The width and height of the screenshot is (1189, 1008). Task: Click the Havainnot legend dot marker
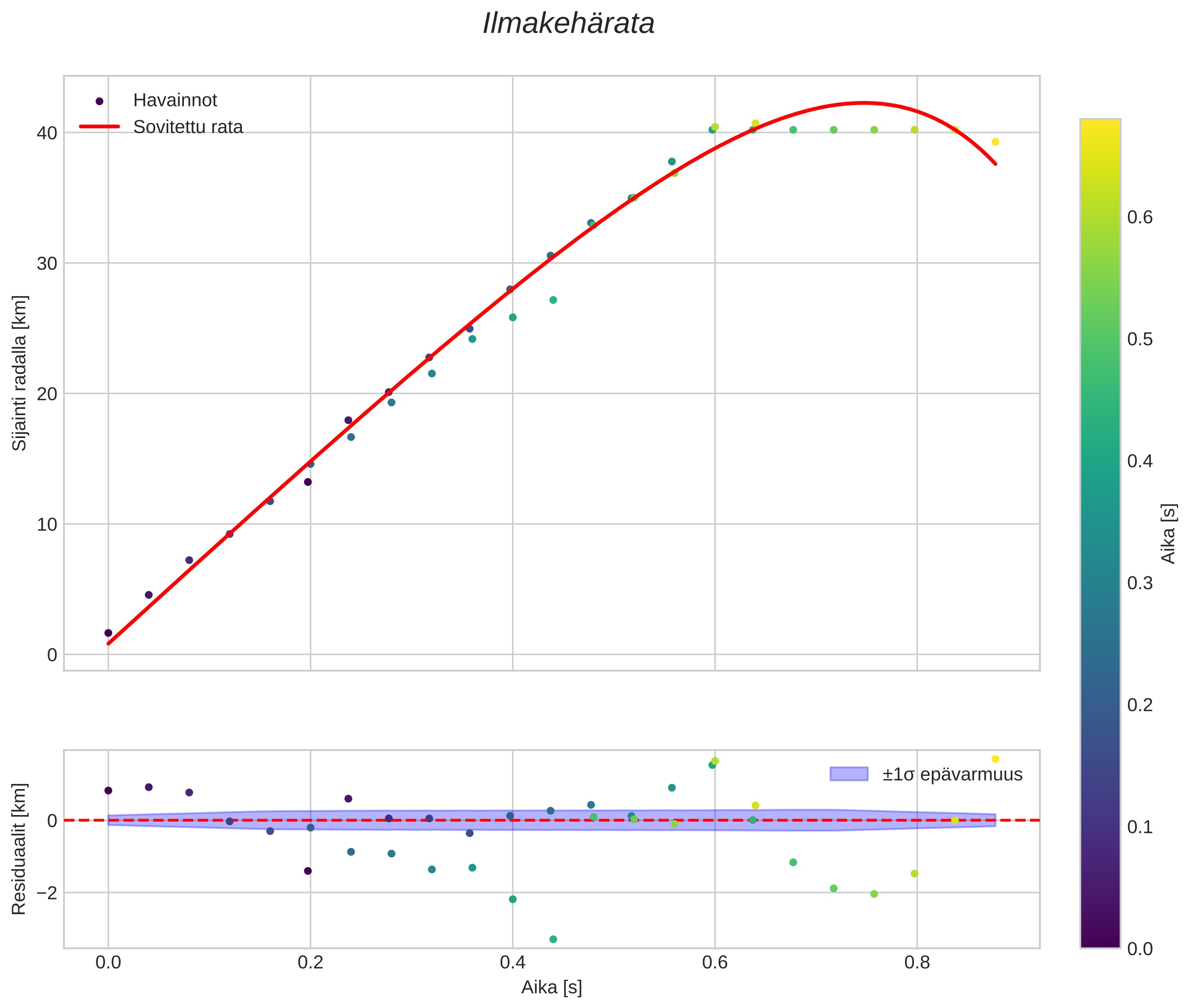click(x=100, y=101)
